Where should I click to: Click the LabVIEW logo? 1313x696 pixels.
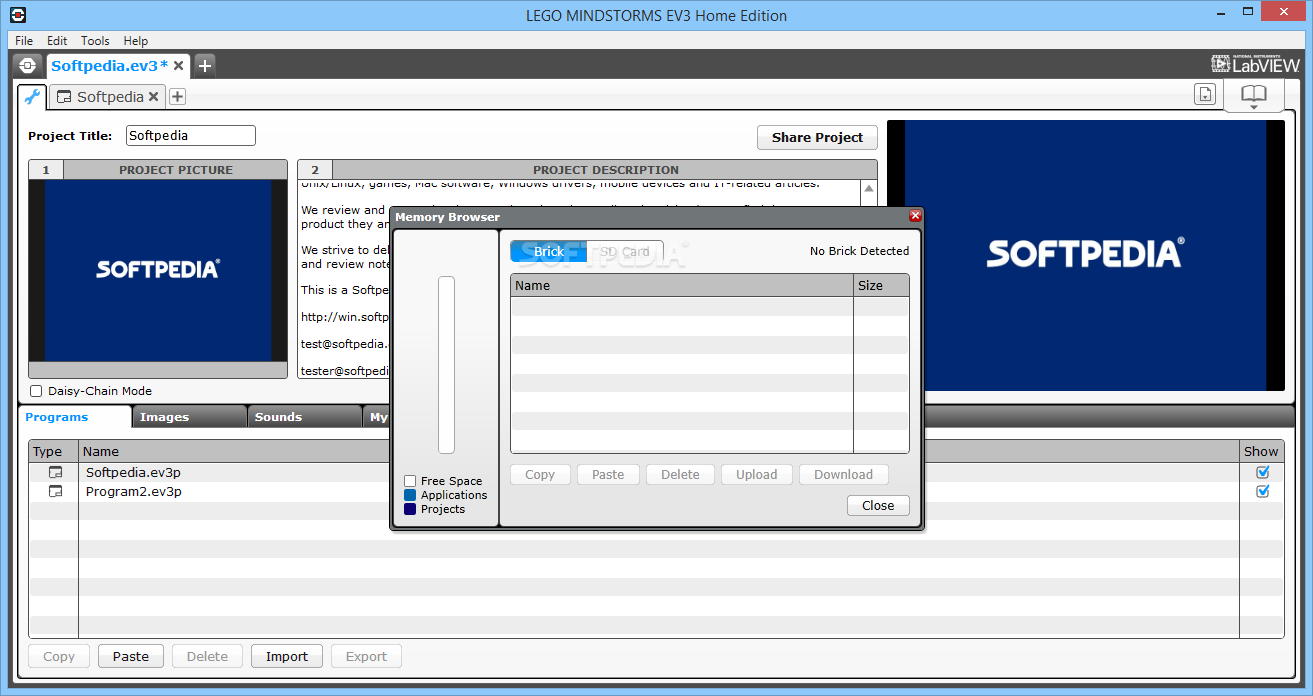(1255, 64)
